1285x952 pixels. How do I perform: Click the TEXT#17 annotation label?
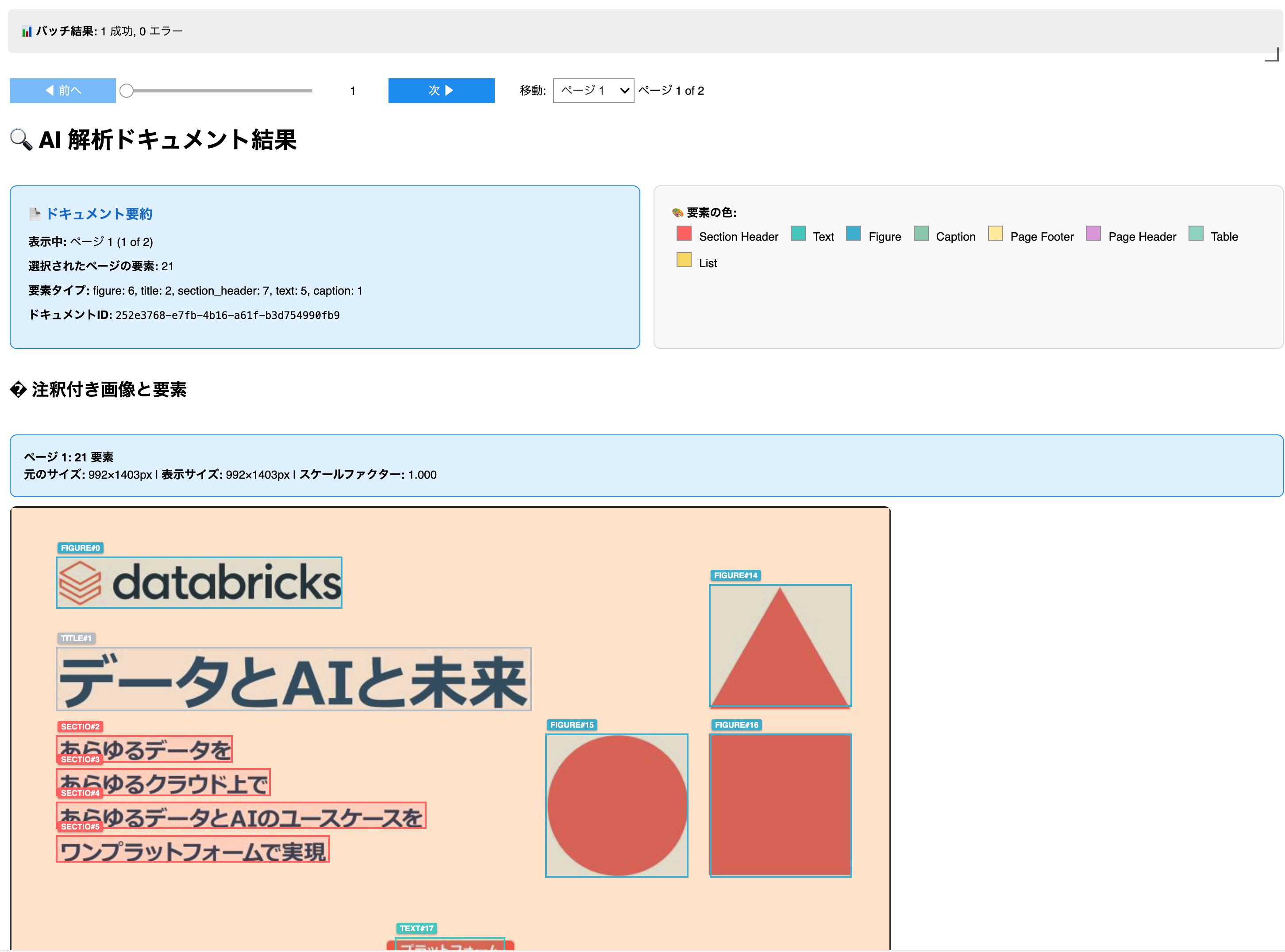[417, 929]
